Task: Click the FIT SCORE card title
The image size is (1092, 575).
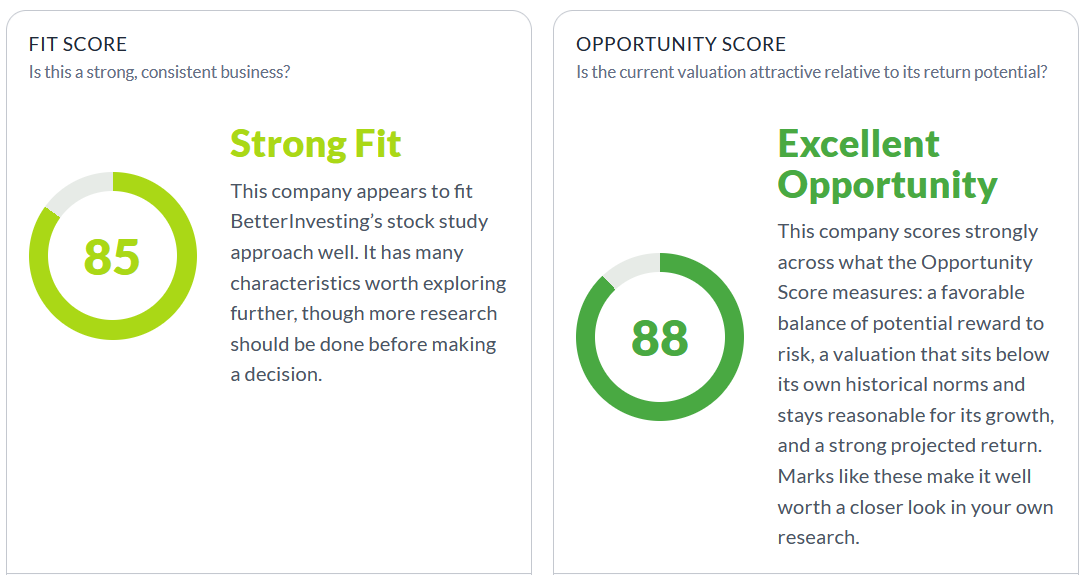Action: click(78, 45)
